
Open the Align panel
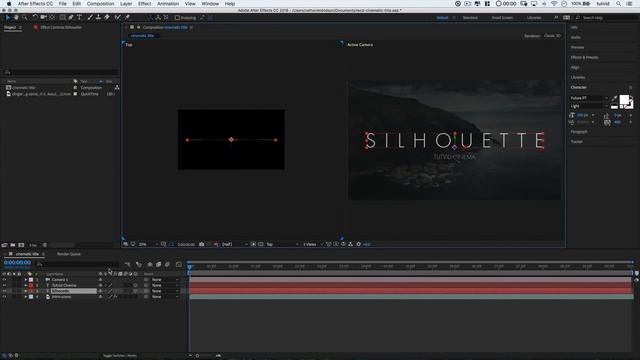(x=575, y=67)
